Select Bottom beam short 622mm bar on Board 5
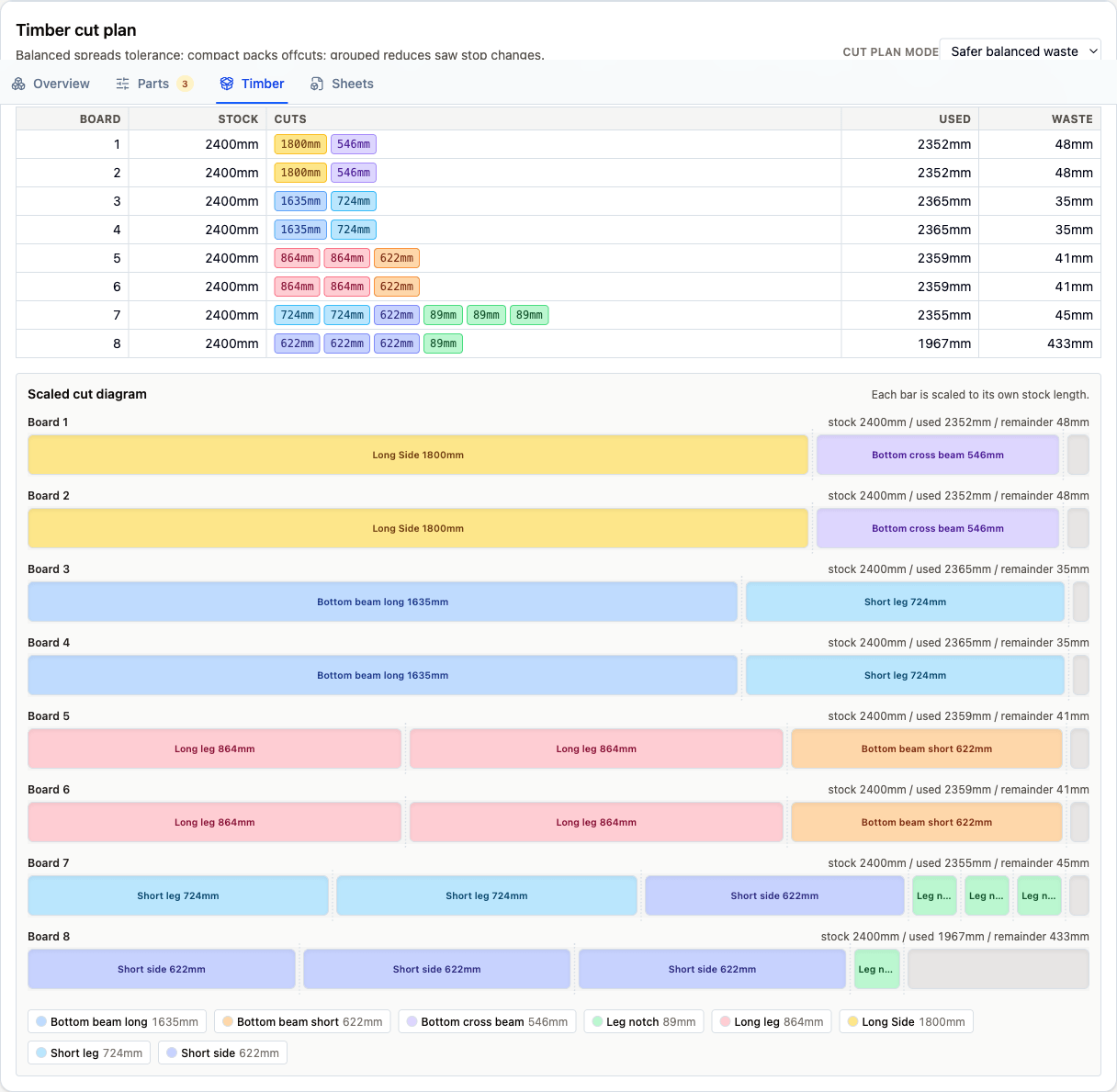Viewport: 1117px width, 1092px height. pos(927,749)
